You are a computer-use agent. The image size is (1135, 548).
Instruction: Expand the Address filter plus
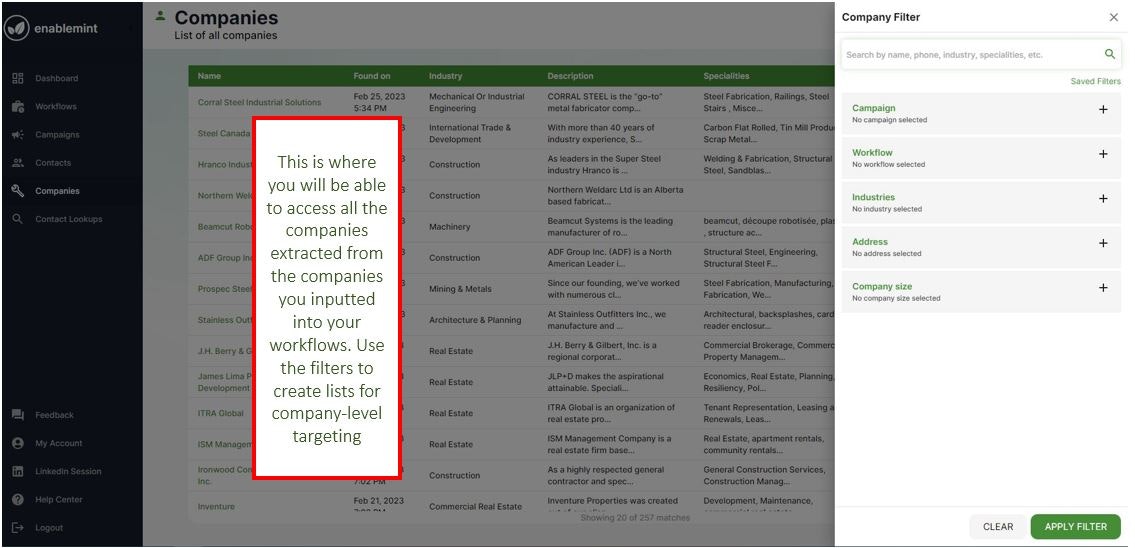click(1103, 243)
